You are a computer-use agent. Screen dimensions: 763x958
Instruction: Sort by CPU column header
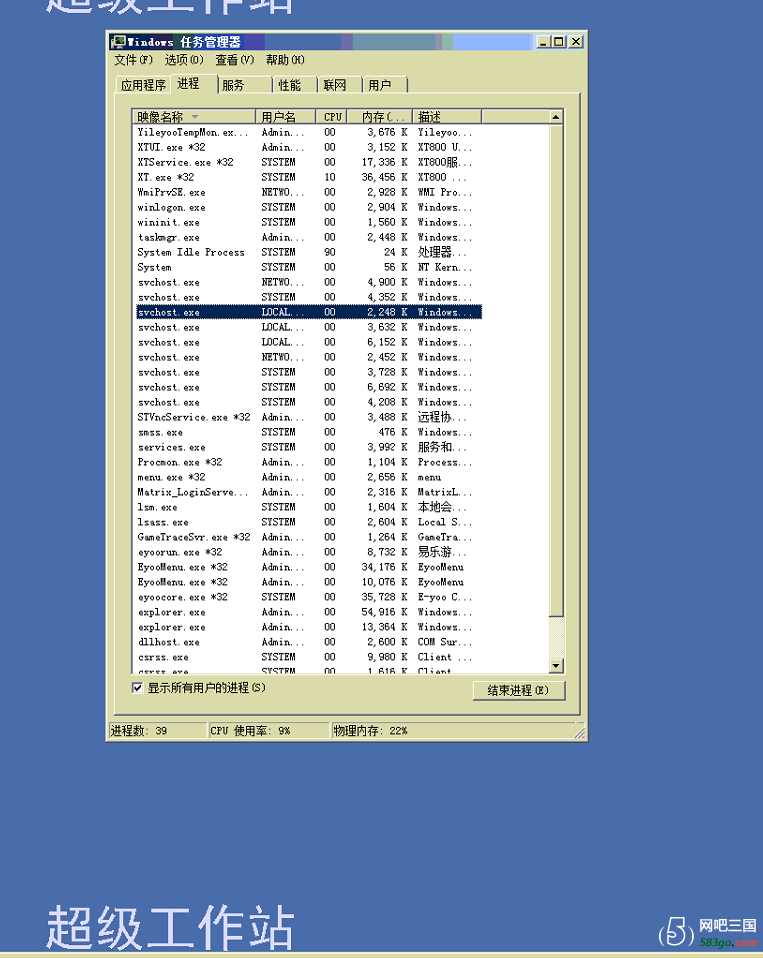point(331,117)
